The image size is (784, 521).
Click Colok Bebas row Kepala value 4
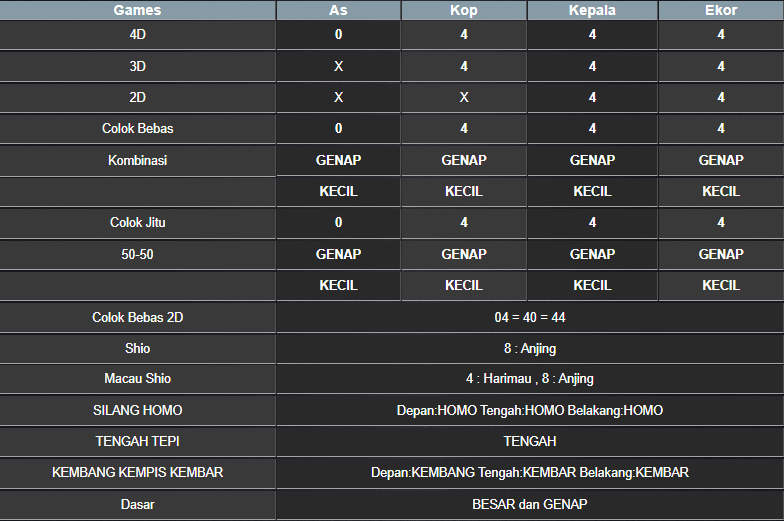592,128
